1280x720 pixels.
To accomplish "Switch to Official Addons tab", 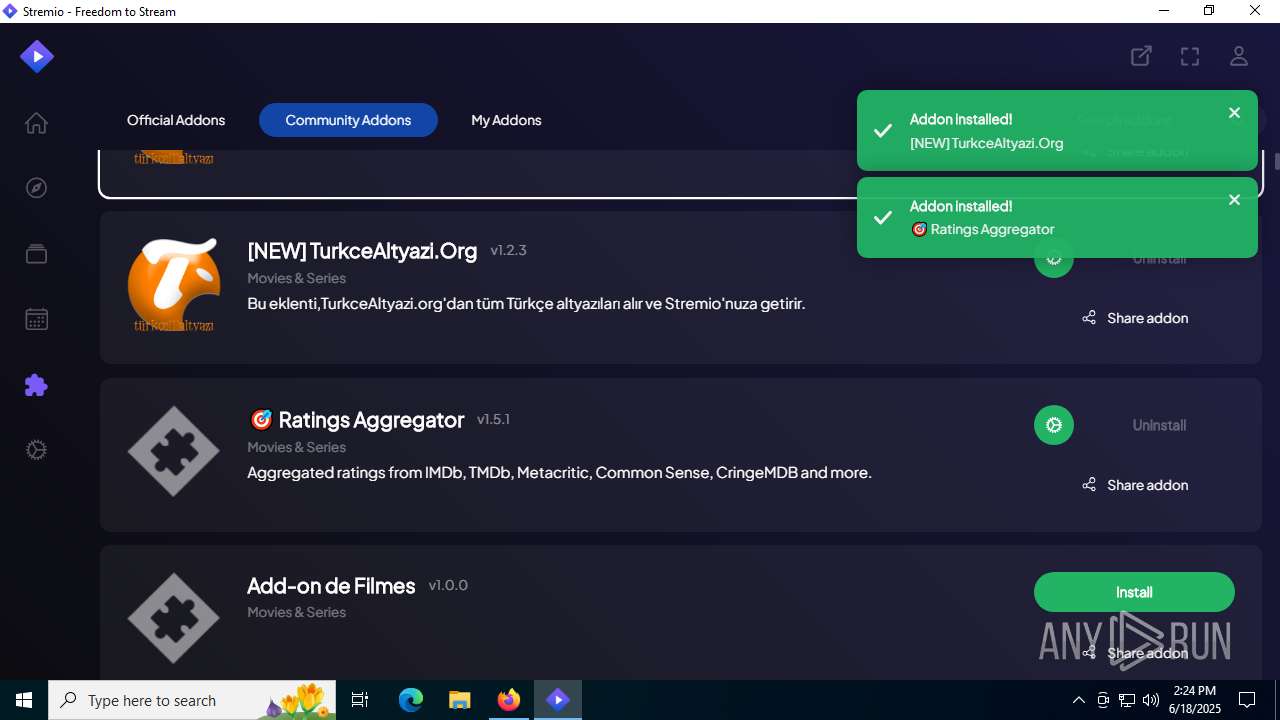I will (176, 120).
